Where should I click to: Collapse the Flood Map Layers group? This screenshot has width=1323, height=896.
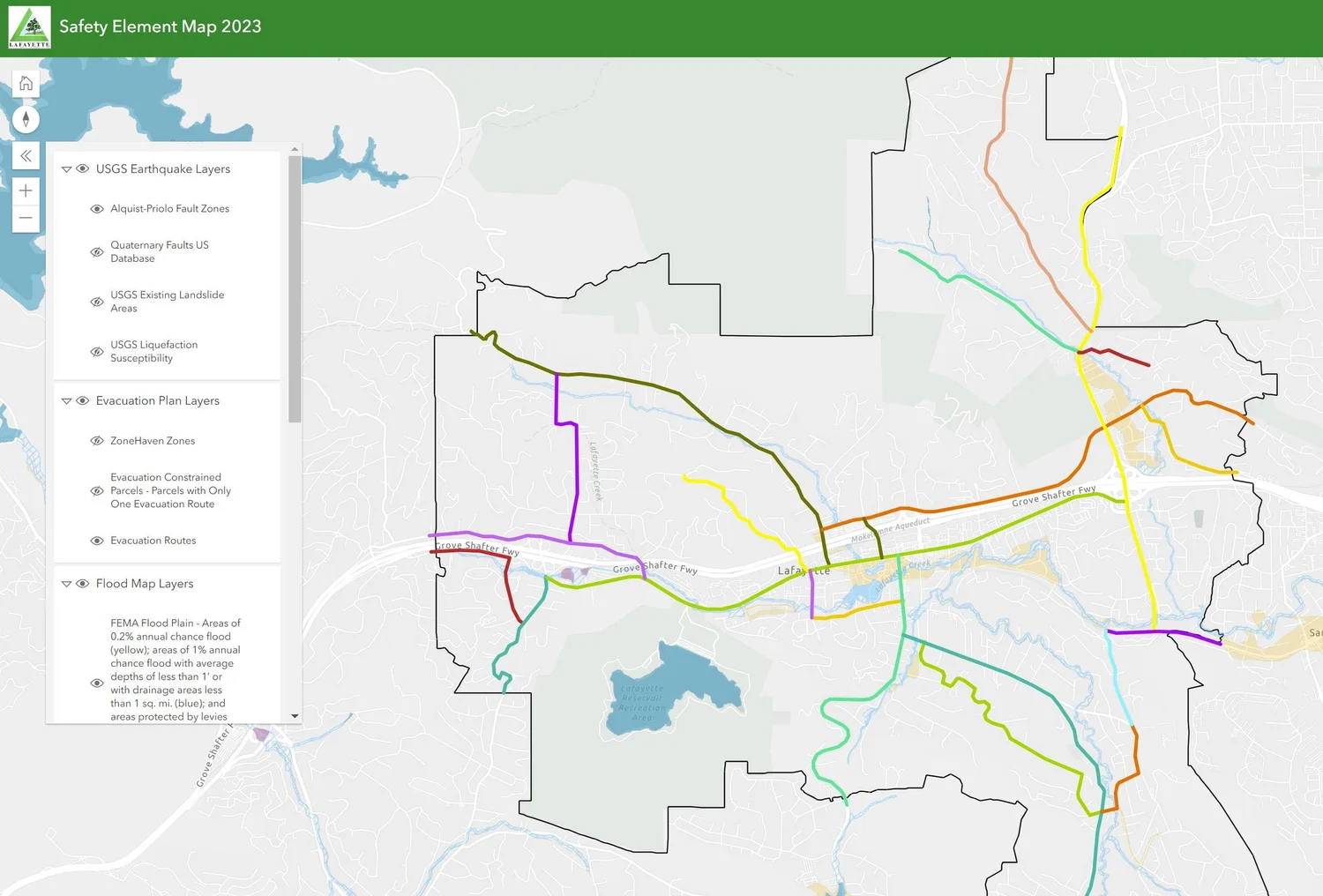66,583
